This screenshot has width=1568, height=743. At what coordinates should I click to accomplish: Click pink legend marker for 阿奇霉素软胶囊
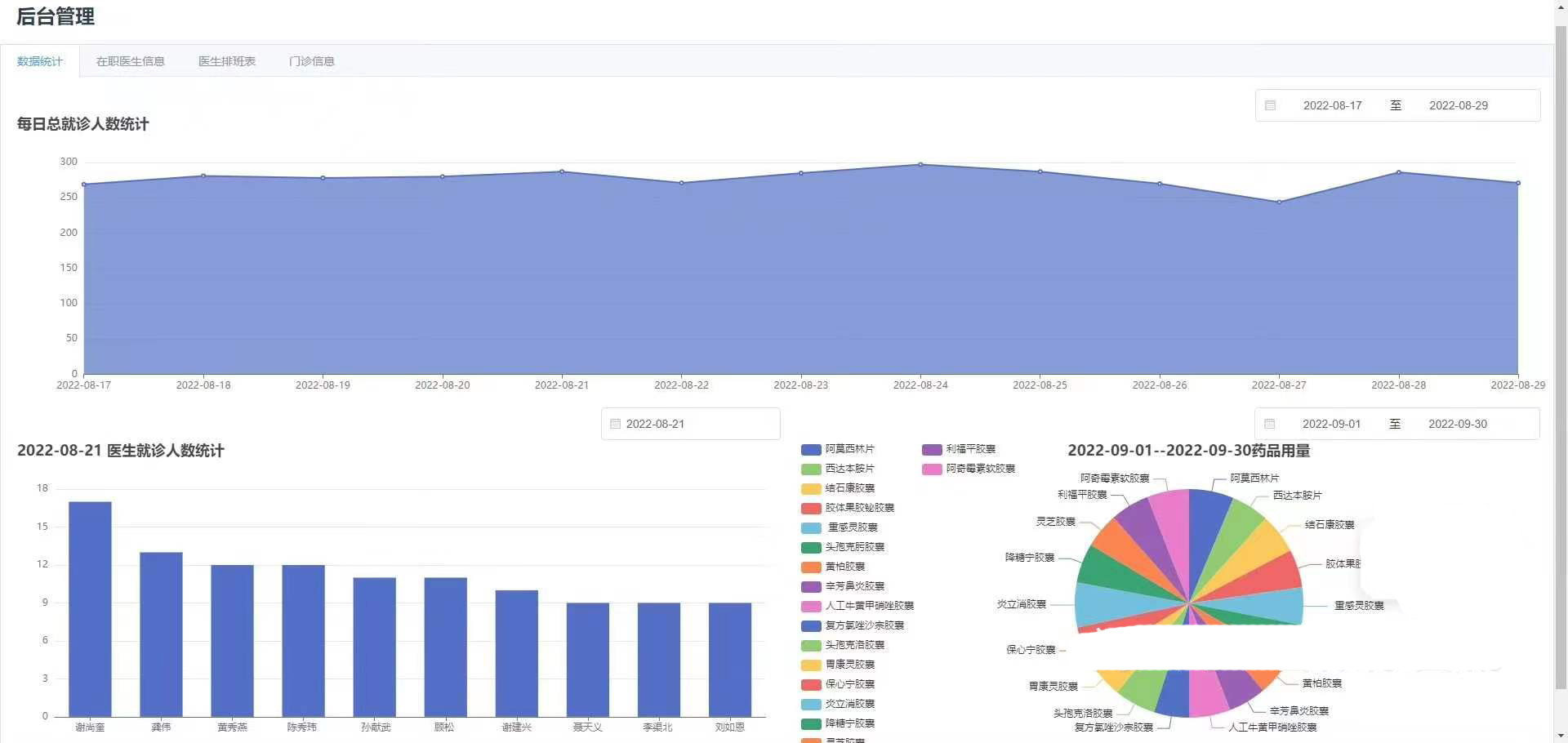coord(931,469)
